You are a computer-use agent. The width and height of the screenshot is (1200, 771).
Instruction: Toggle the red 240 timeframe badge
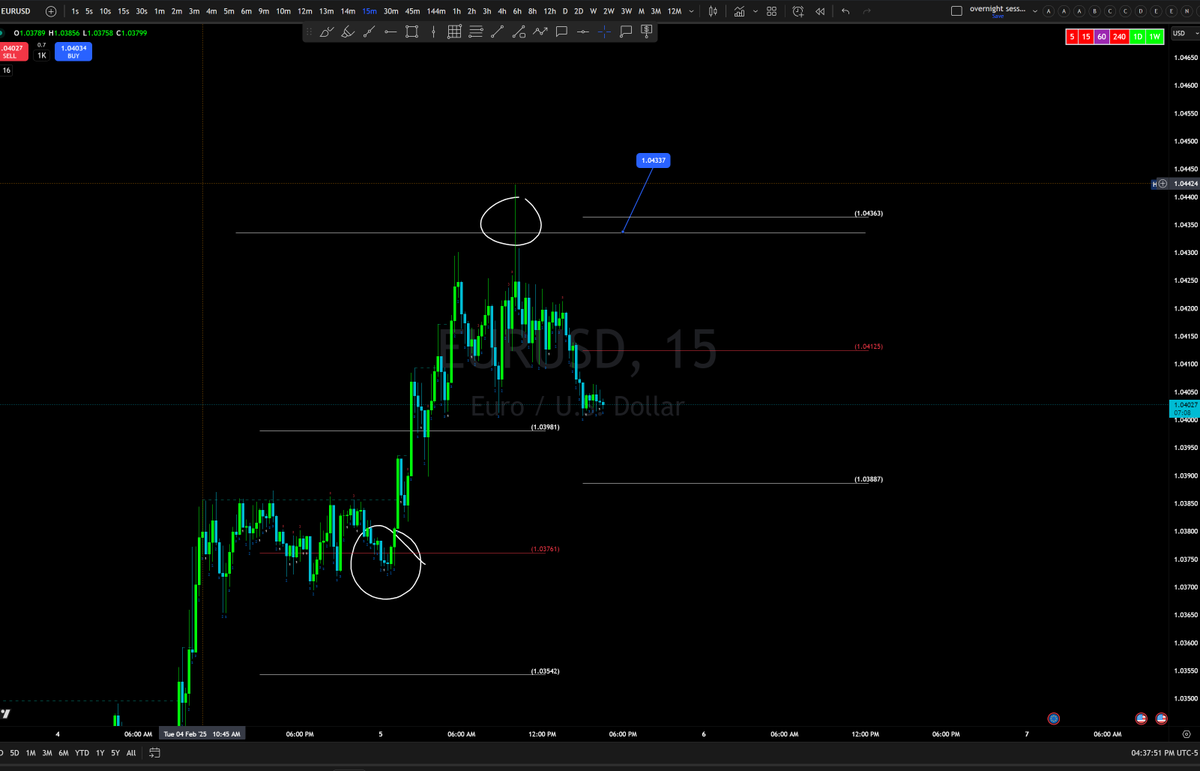coord(1119,37)
